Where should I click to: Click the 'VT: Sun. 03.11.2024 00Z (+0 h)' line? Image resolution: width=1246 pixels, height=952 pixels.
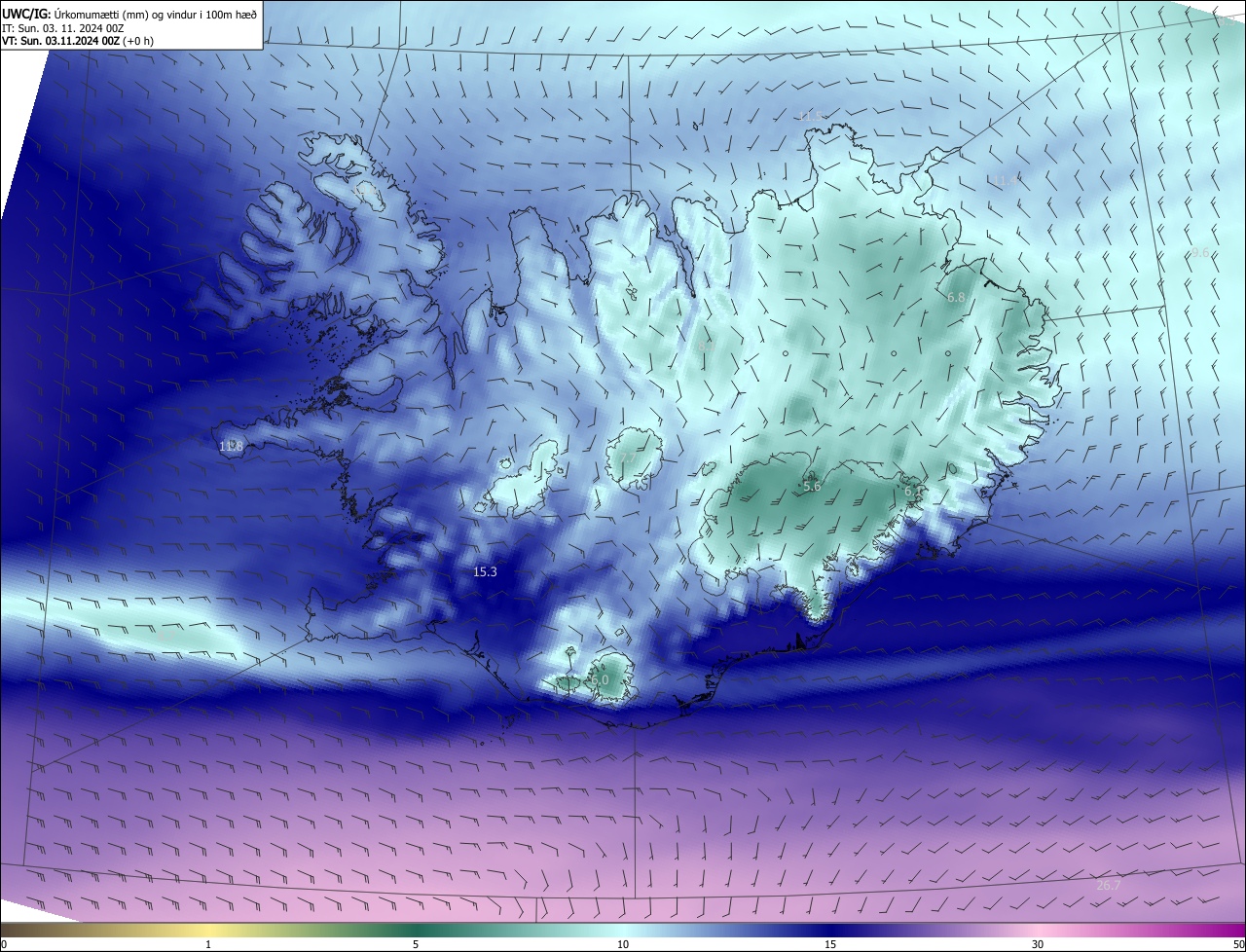79,41
